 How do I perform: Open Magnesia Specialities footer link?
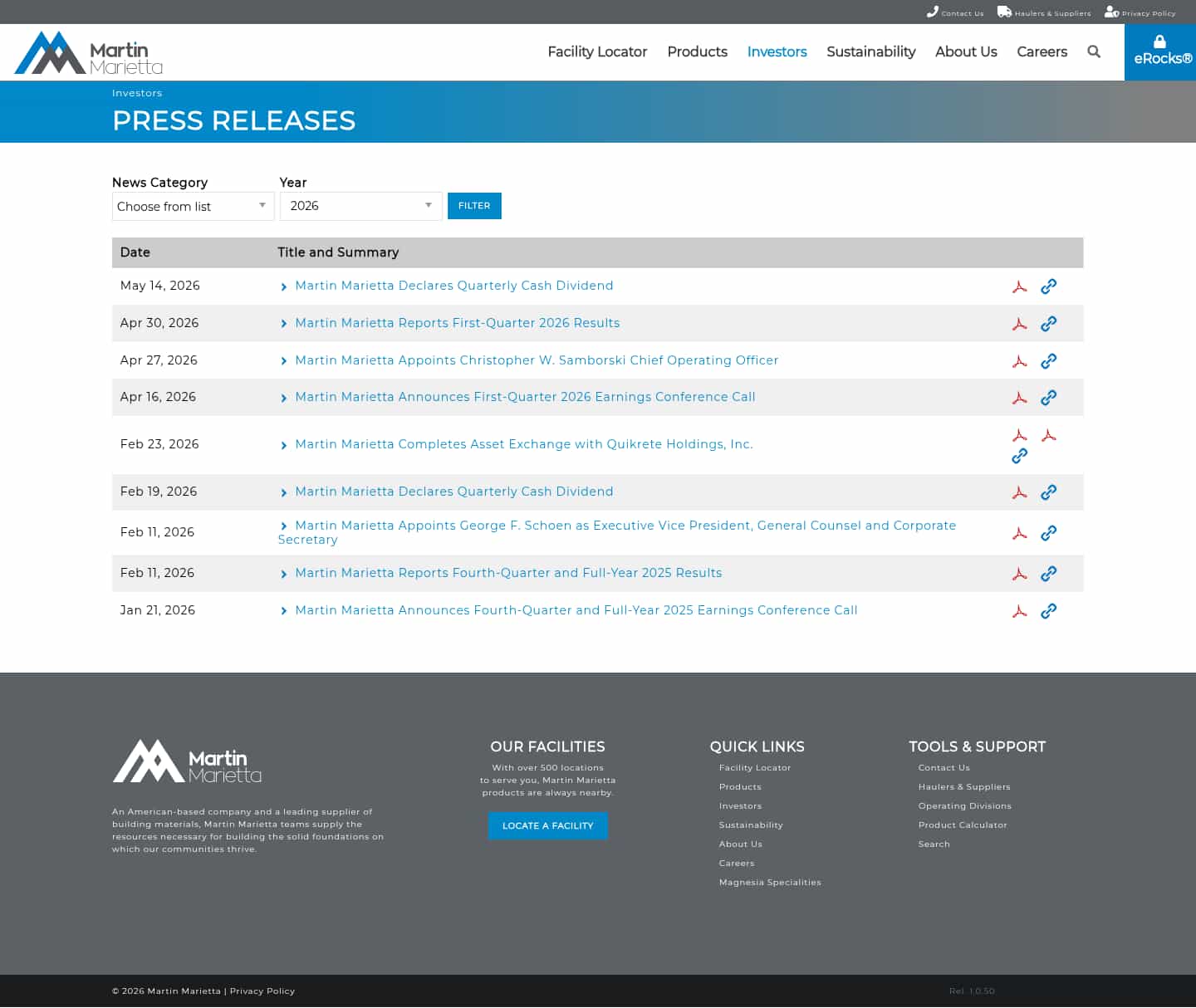(x=770, y=882)
